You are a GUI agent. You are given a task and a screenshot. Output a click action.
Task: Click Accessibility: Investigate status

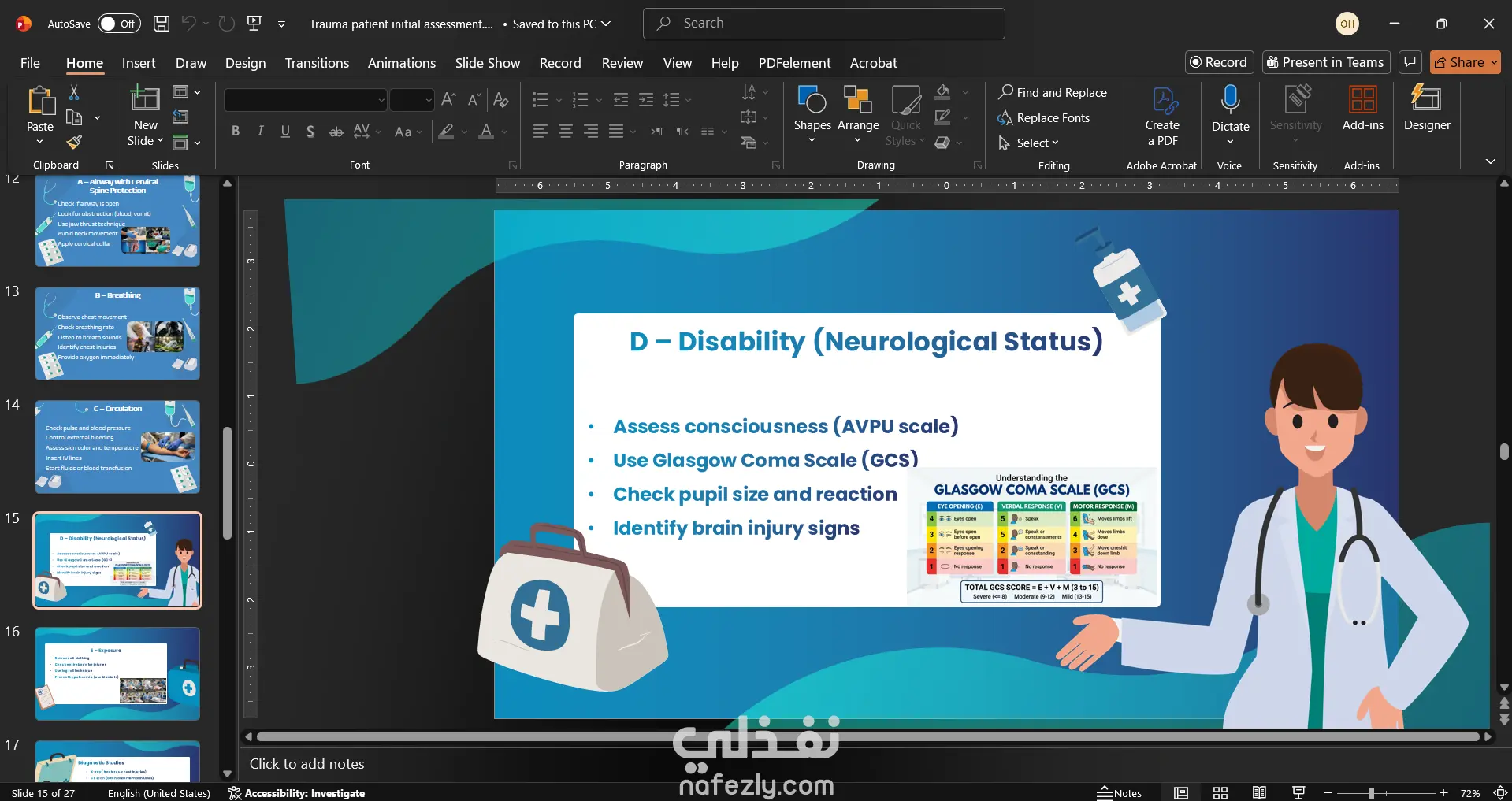[296, 793]
